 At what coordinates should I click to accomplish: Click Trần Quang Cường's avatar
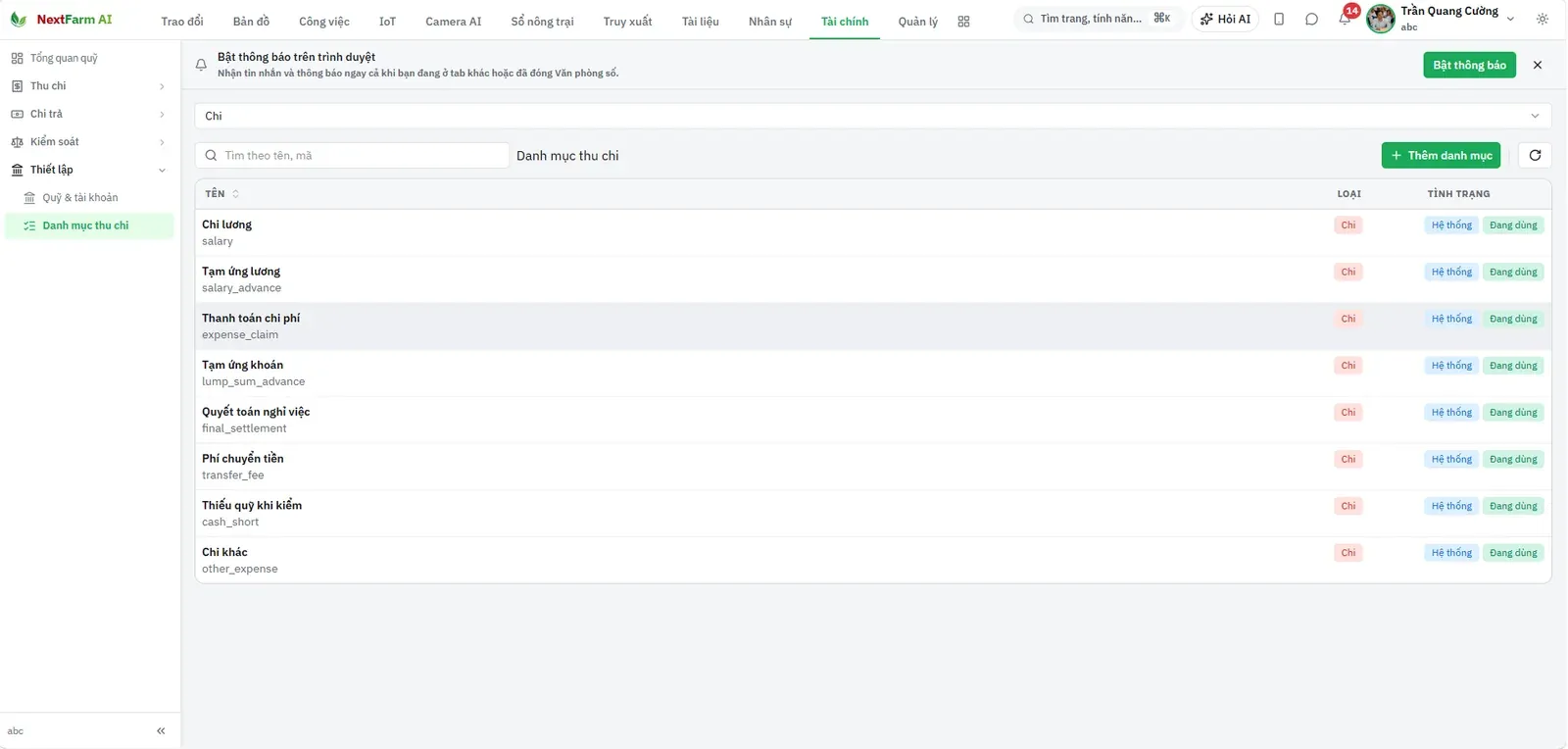click(x=1381, y=19)
